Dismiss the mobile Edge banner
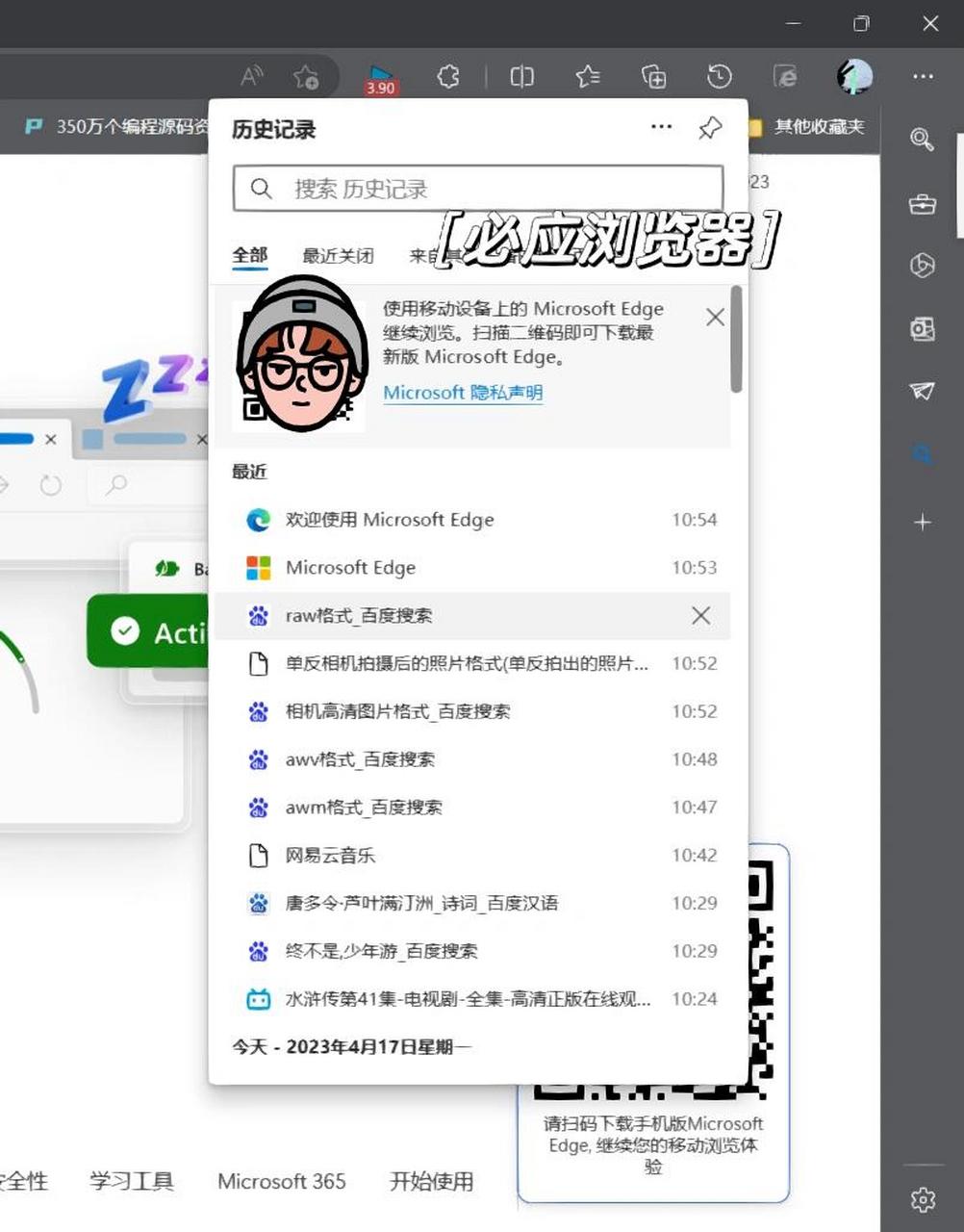 [715, 317]
